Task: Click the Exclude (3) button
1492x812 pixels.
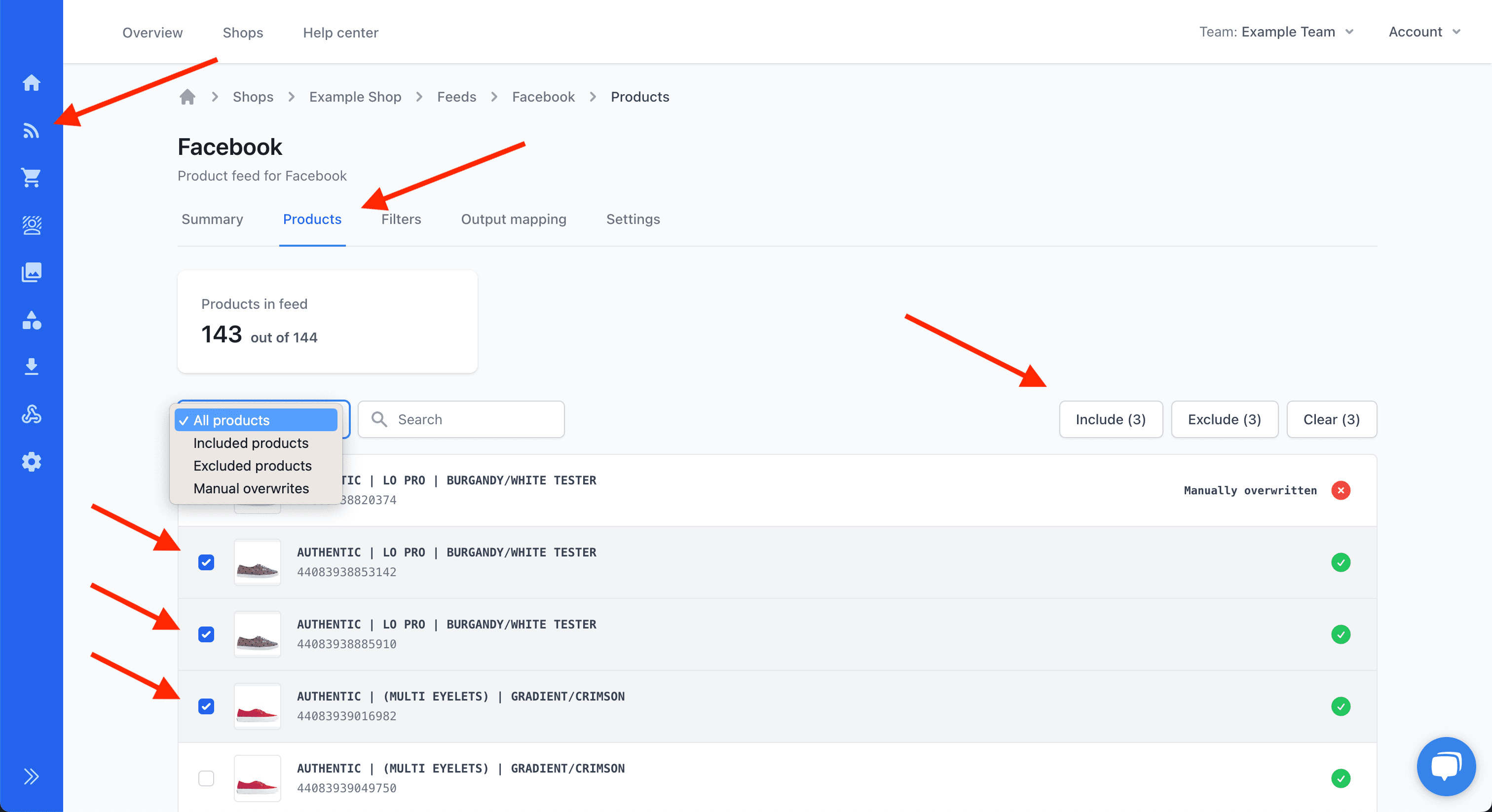Action: (x=1224, y=419)
